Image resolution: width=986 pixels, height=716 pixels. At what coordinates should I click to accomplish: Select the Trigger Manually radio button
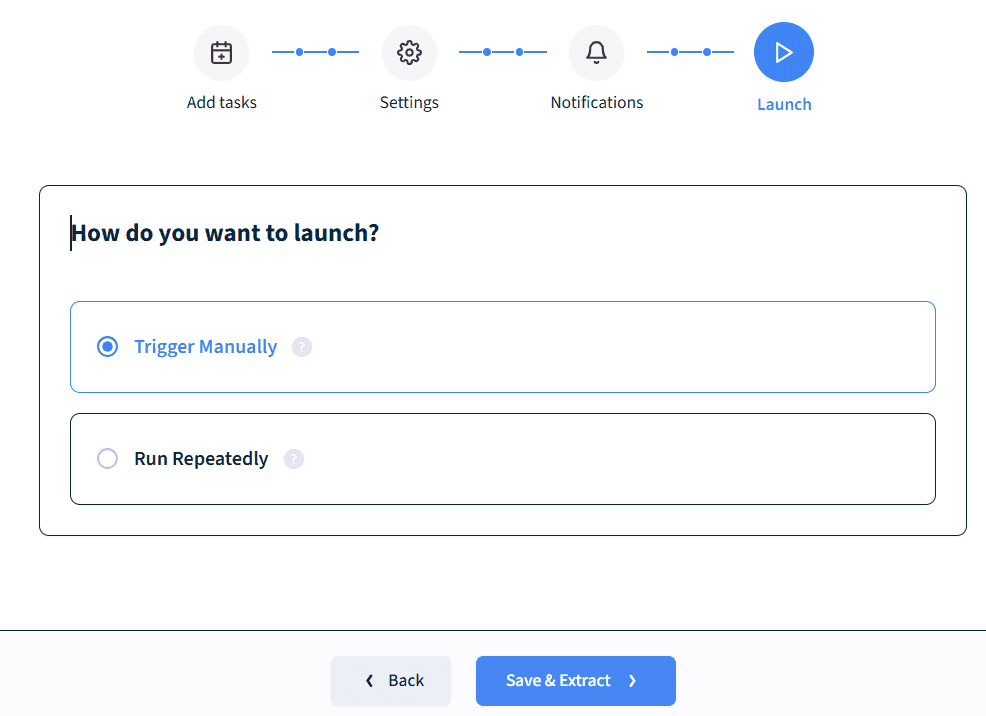(x=107, y=347)
